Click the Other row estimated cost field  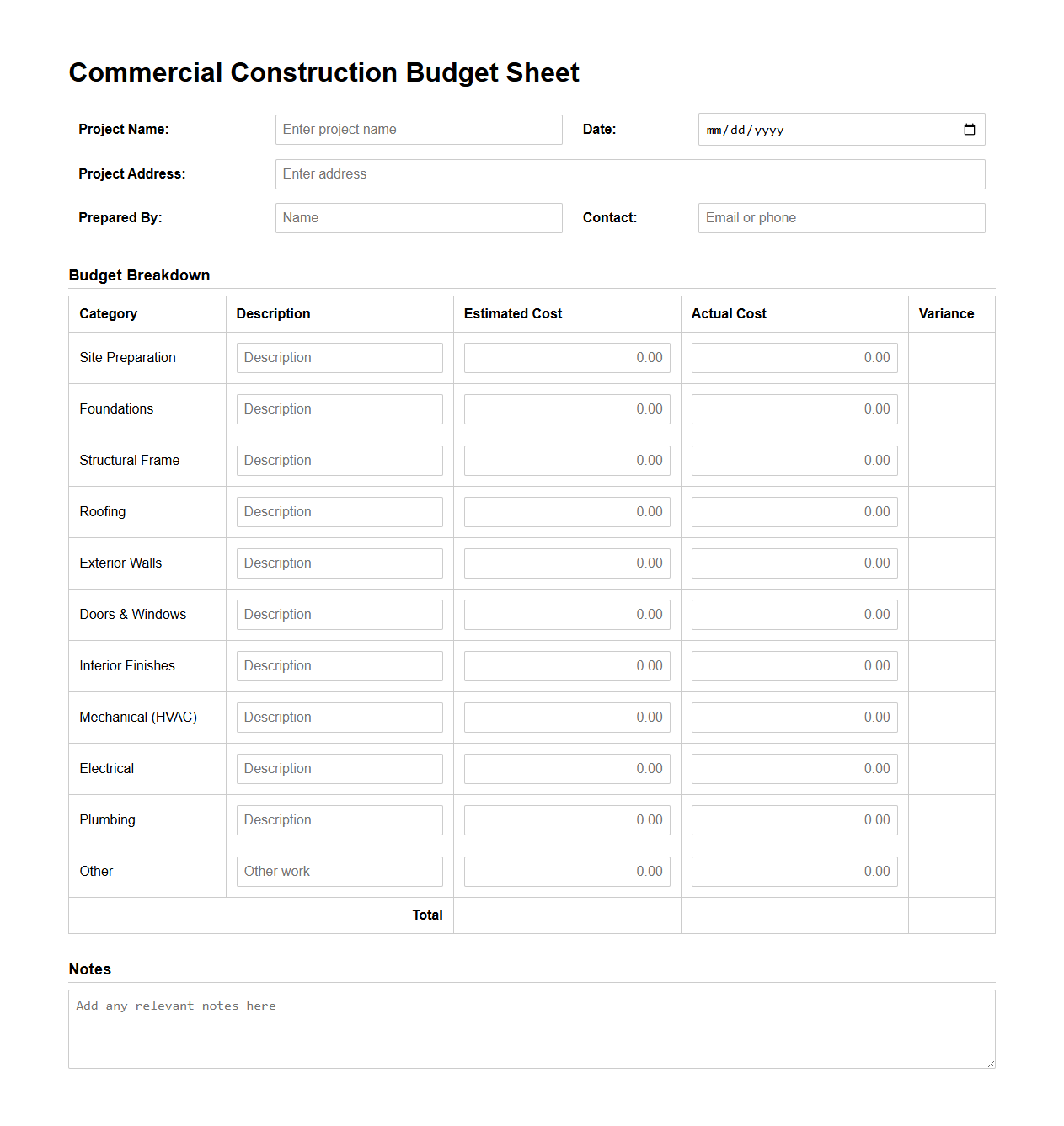coord(566,871)
